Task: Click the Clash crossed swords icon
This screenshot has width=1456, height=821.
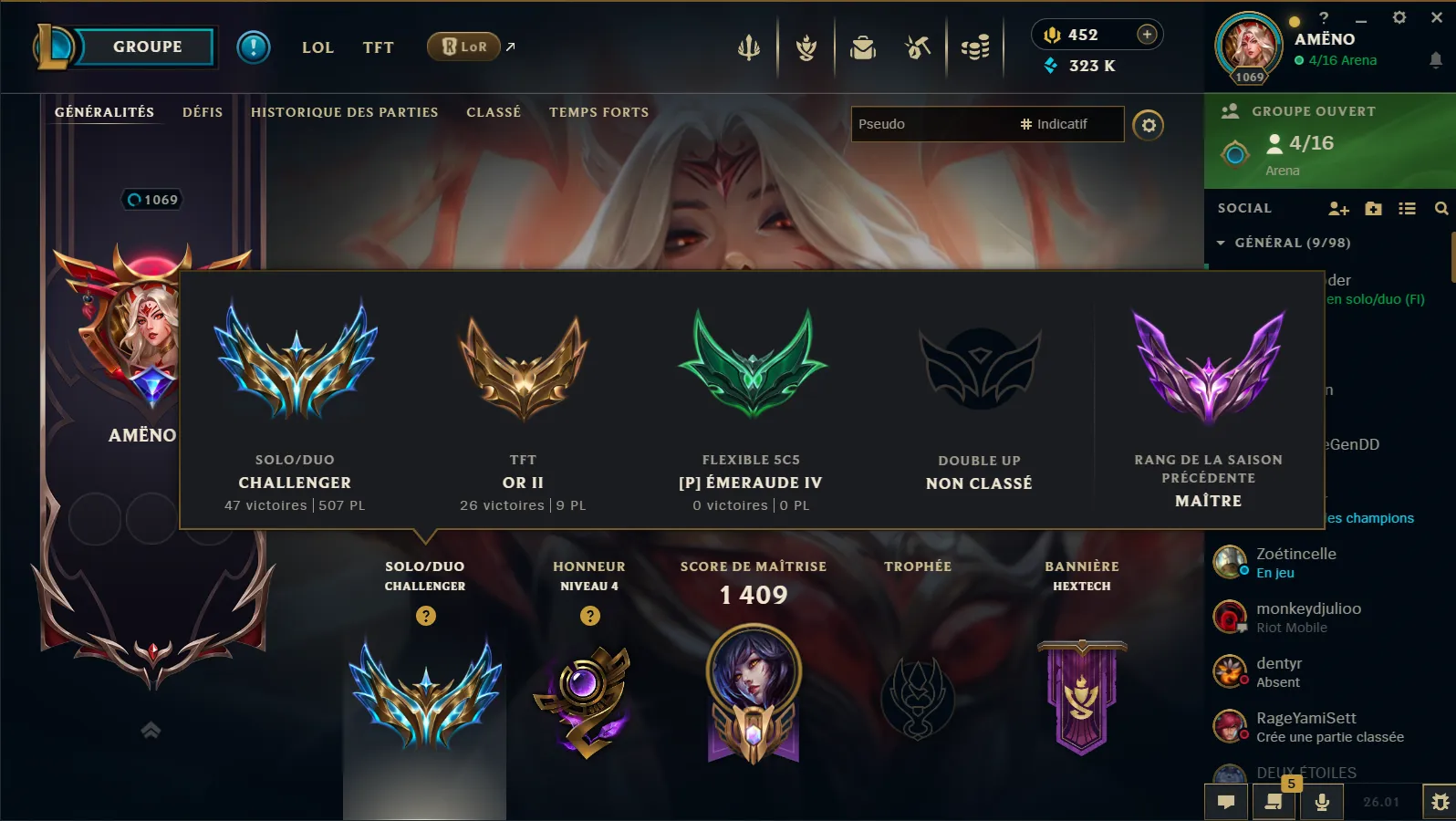Action: (x=749, y=47)
